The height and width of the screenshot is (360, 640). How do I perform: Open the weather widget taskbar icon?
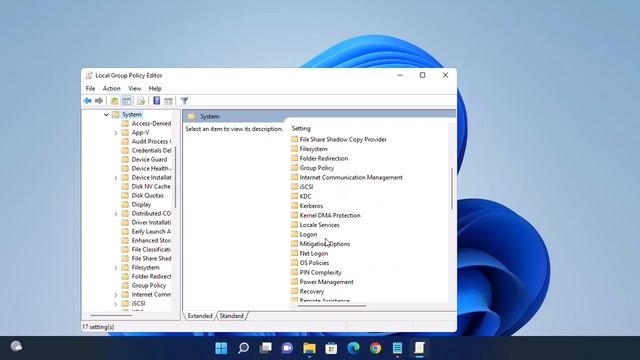16,346
